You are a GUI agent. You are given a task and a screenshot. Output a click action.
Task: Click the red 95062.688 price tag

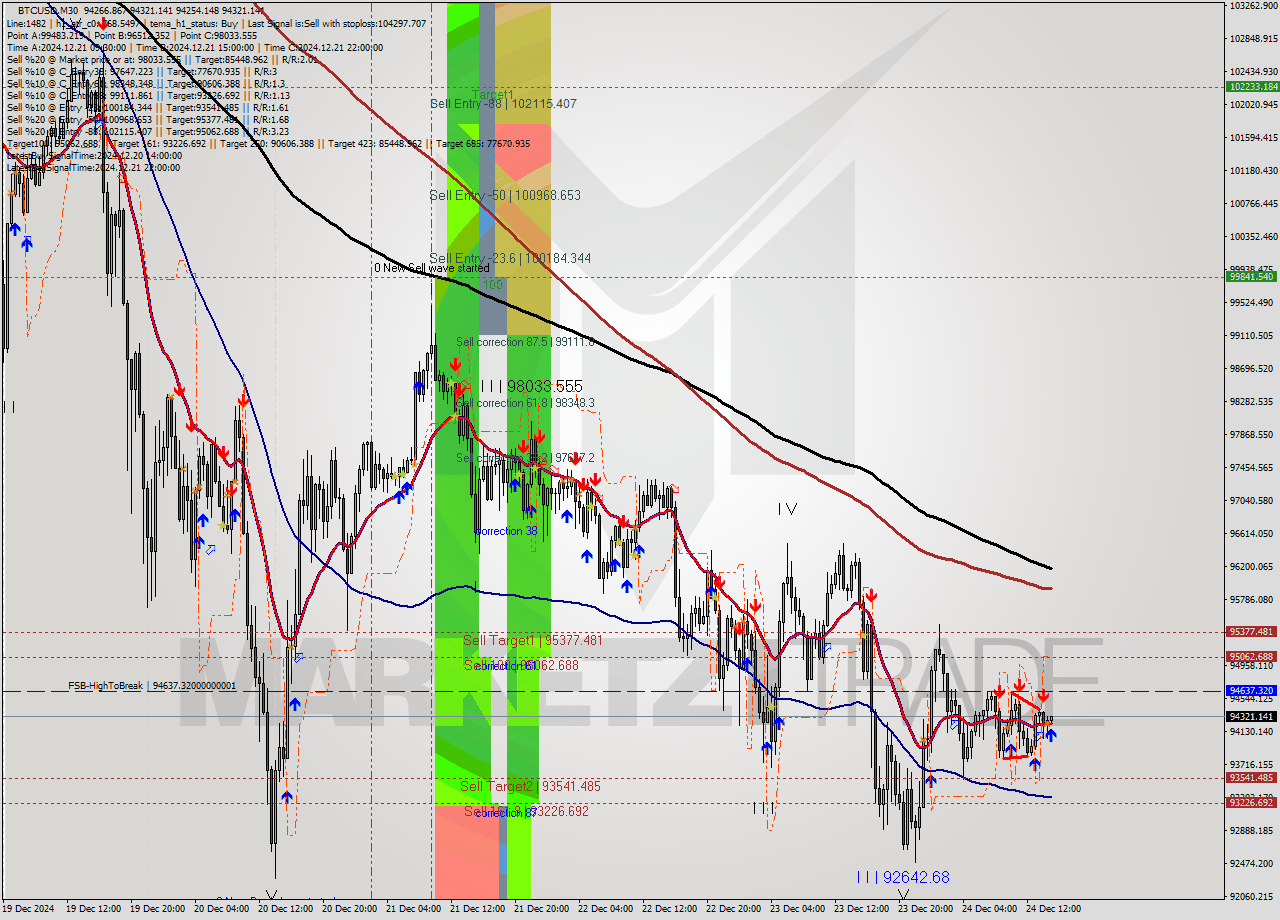[1252, 657]
